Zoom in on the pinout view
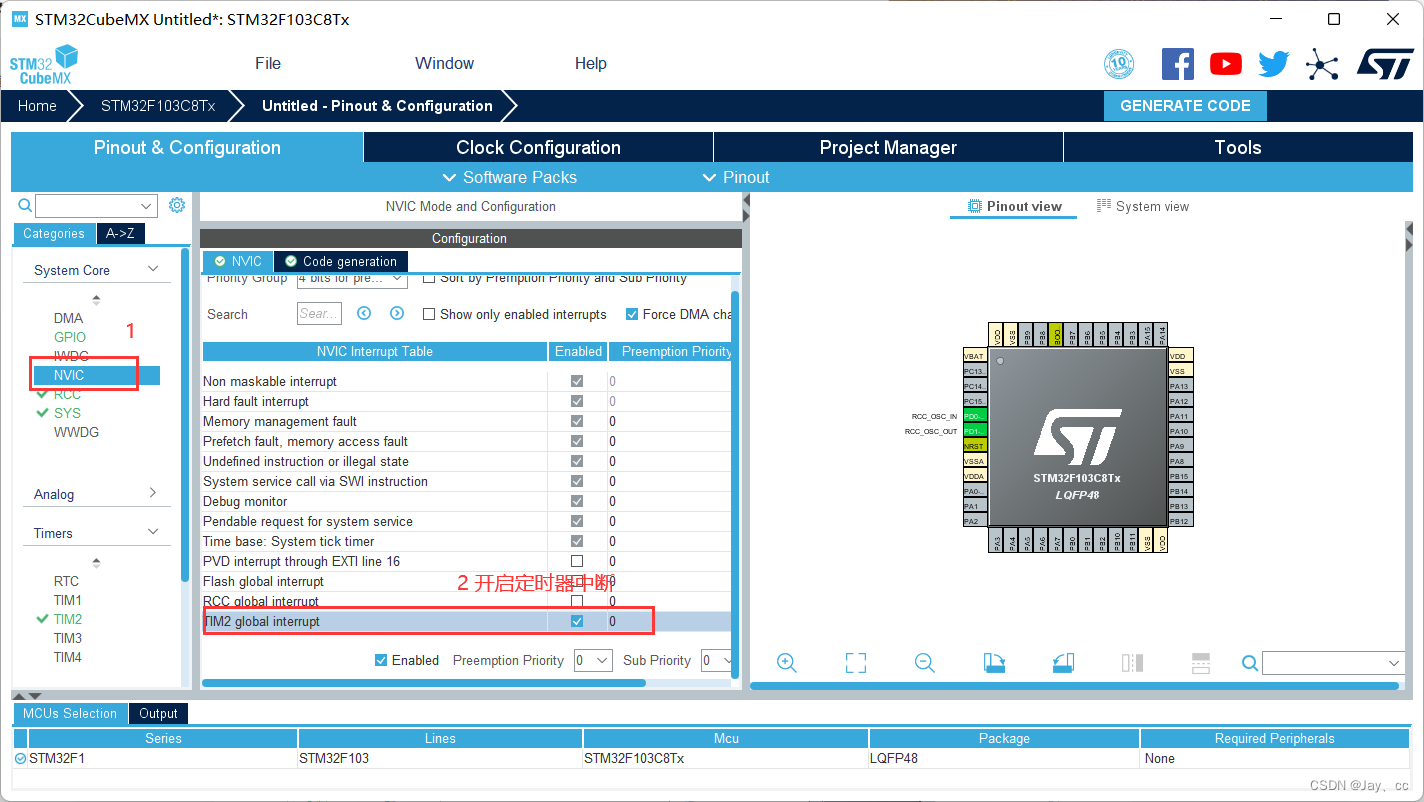 787,663
